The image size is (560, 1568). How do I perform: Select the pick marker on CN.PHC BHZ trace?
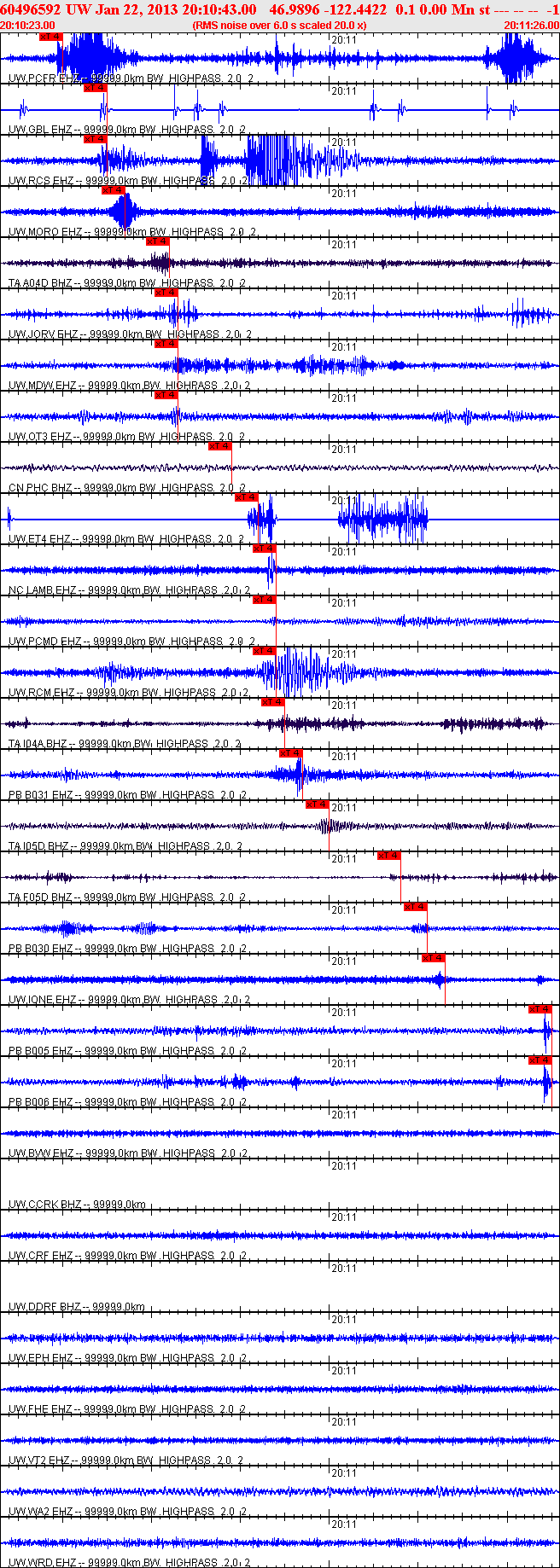(x=220, y=446)
